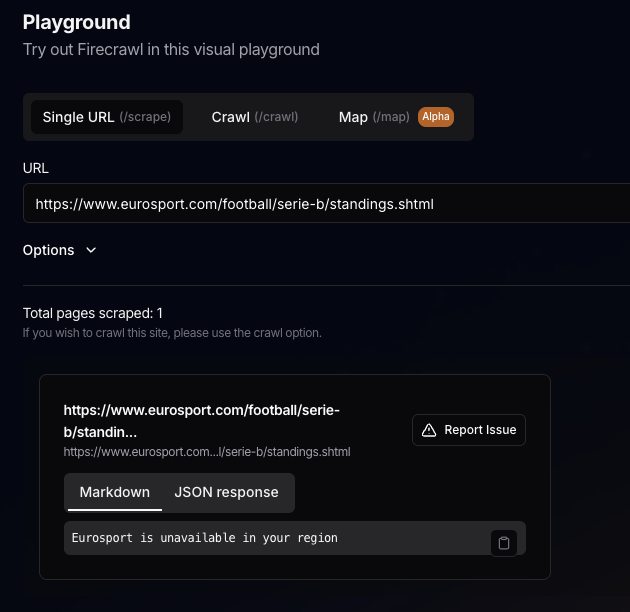Select the Single URL scrape mode
Screen dimensions: 630x612
tap(106, 117)
